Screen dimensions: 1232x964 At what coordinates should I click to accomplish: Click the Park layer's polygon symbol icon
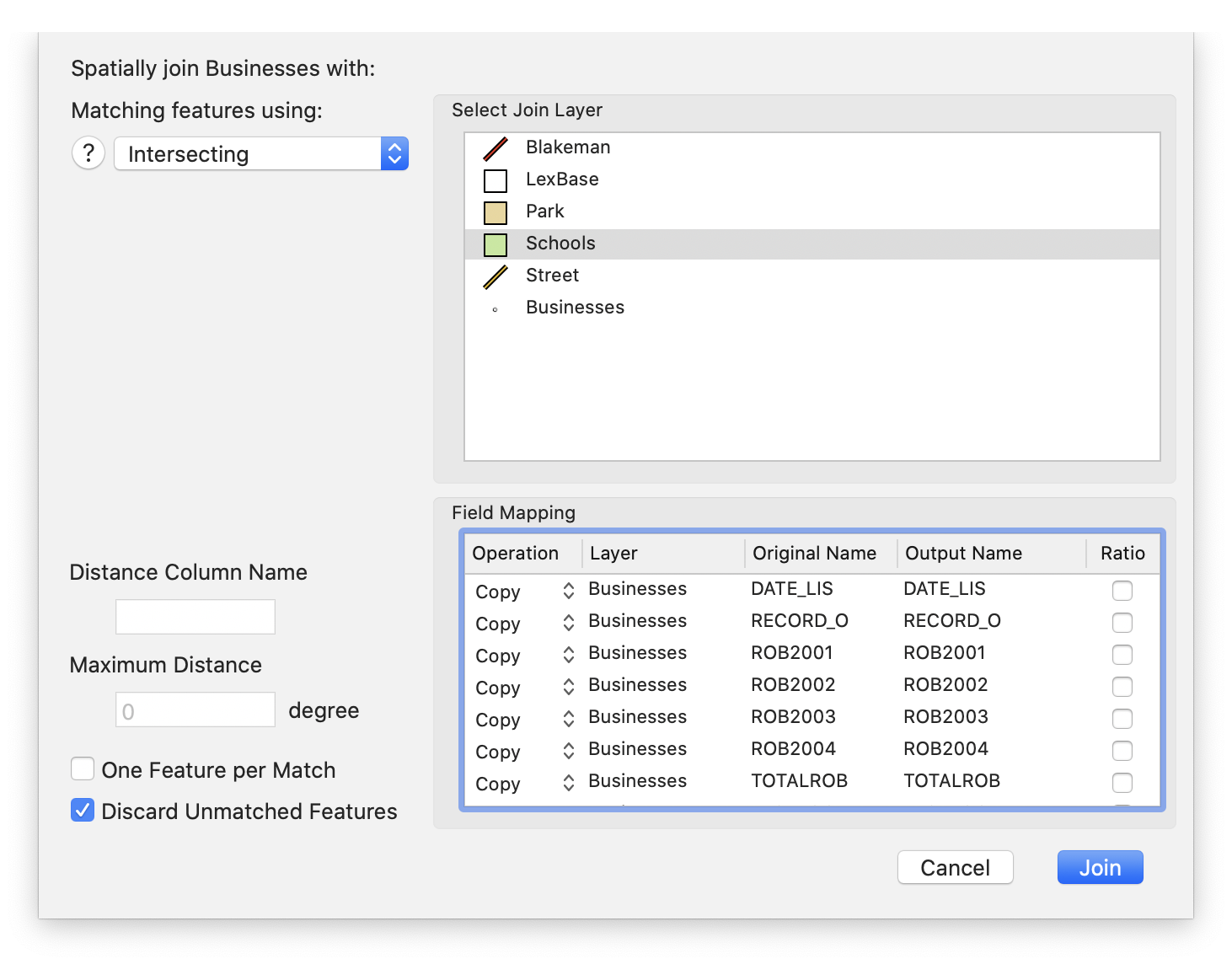pyautogui.click(x=495, y=212)
